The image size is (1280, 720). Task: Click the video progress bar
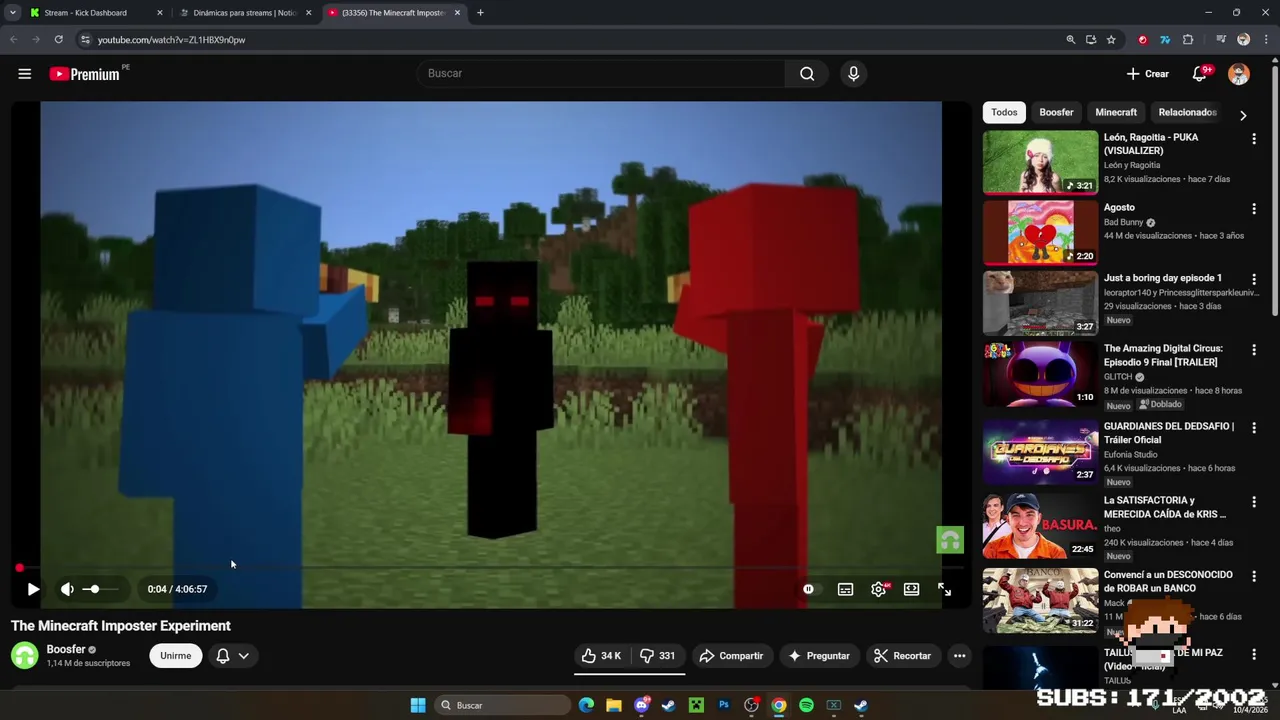490,568
